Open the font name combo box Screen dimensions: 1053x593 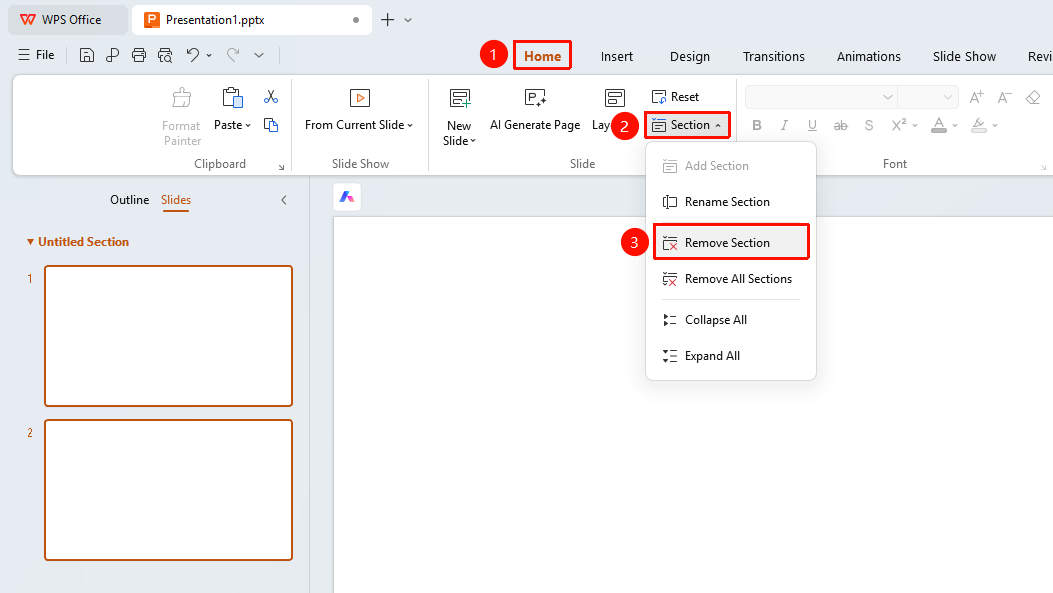pyautogui.click(x=821, y=97)
